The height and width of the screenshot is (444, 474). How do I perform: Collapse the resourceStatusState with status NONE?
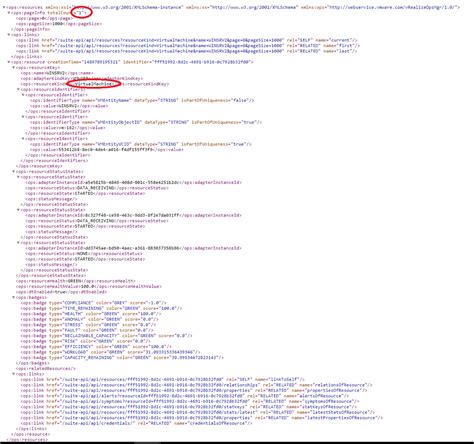(18, 243)
